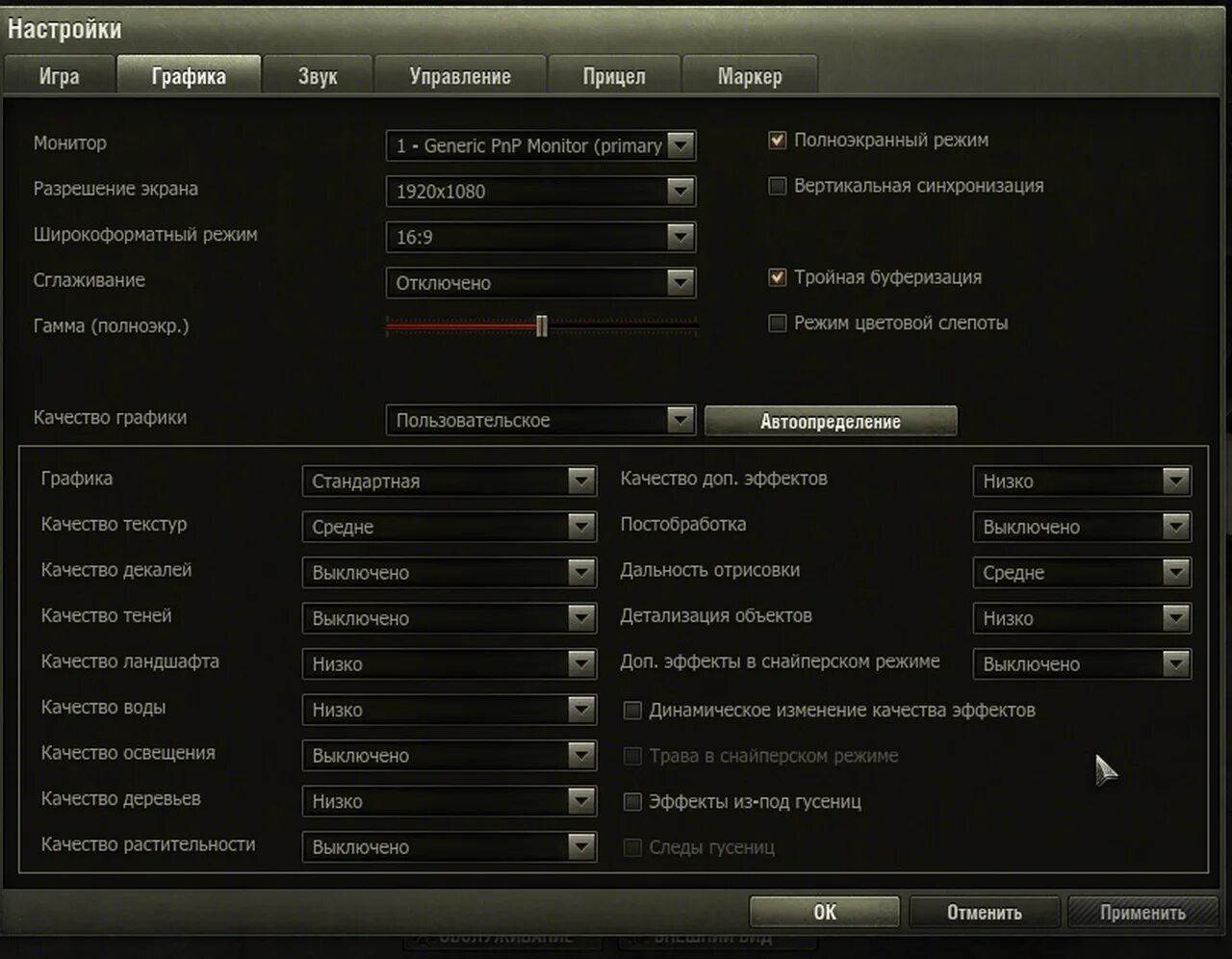
Task: Open the Качество графики dropdown
Action: click(541, 420)
